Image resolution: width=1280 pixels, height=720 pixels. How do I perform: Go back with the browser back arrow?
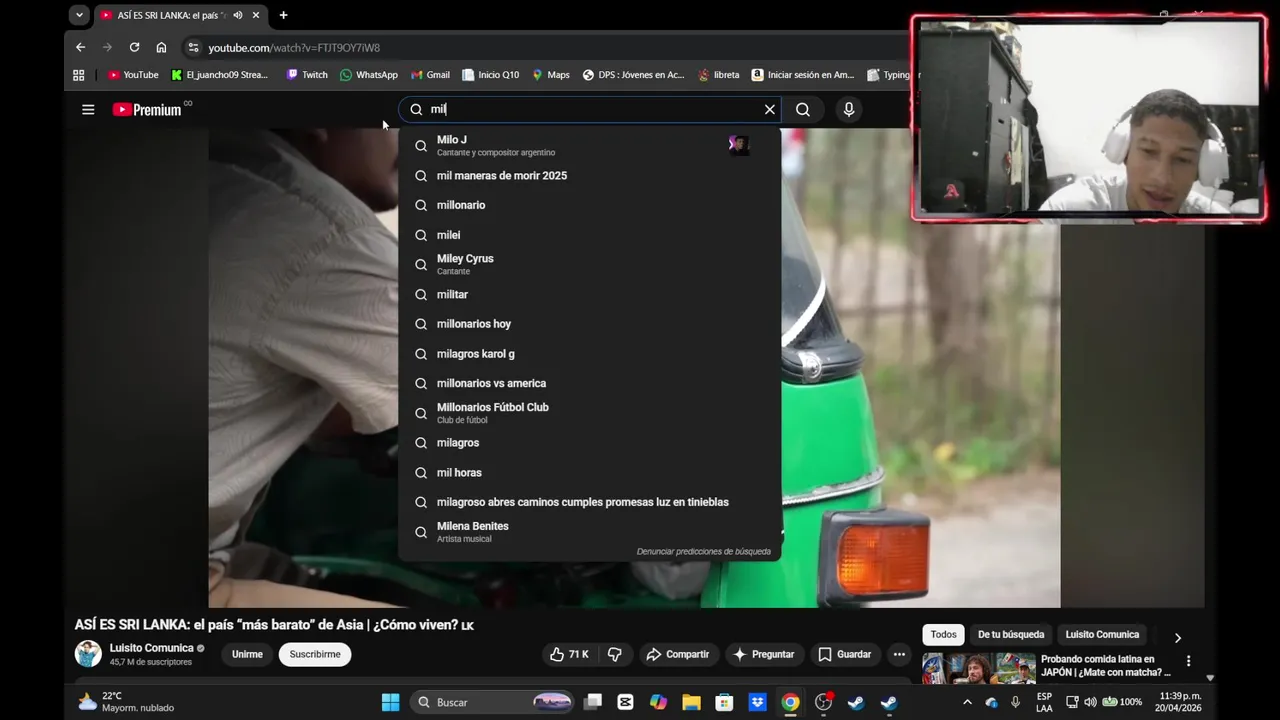tap(81, 47)
